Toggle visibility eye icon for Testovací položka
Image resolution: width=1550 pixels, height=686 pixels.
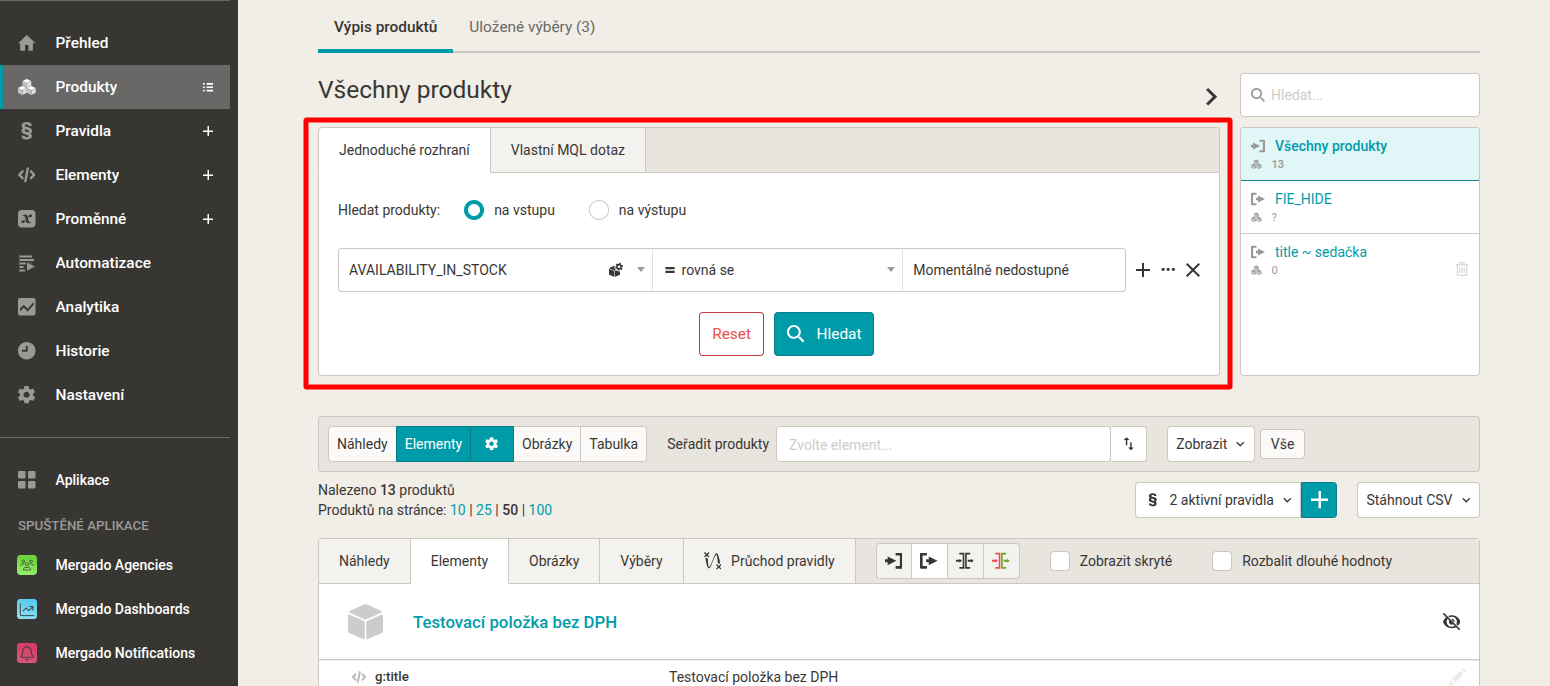pyautogui.click(x=1452, y=622)
